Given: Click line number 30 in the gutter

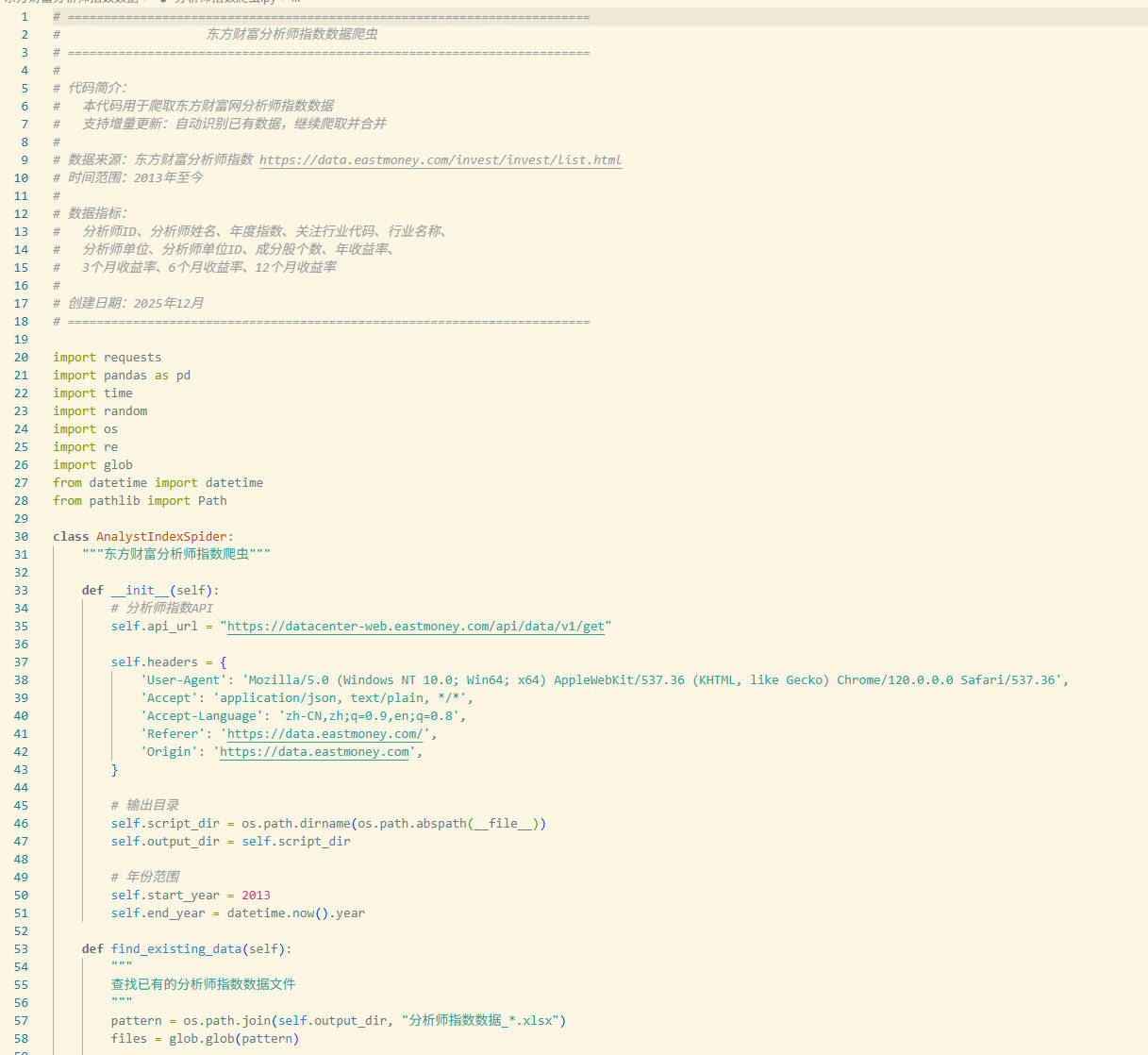Looking at the screenshot, I should 21,536.
